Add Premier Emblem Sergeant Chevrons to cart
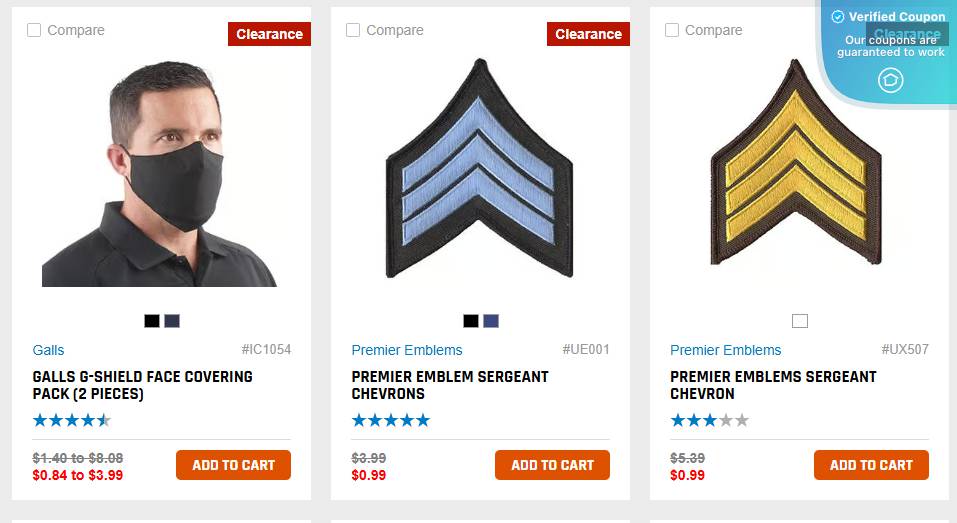The image size is (957, 523). [x=552, y=465]
